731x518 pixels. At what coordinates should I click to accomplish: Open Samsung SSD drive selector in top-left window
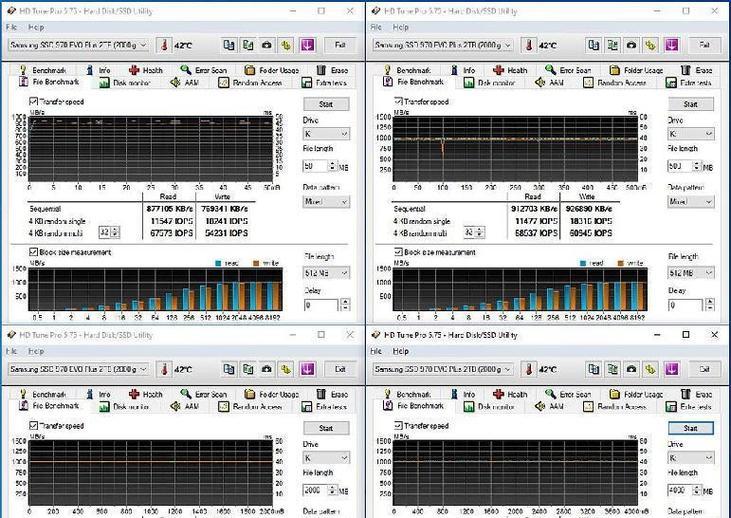[x=78, y=45]
